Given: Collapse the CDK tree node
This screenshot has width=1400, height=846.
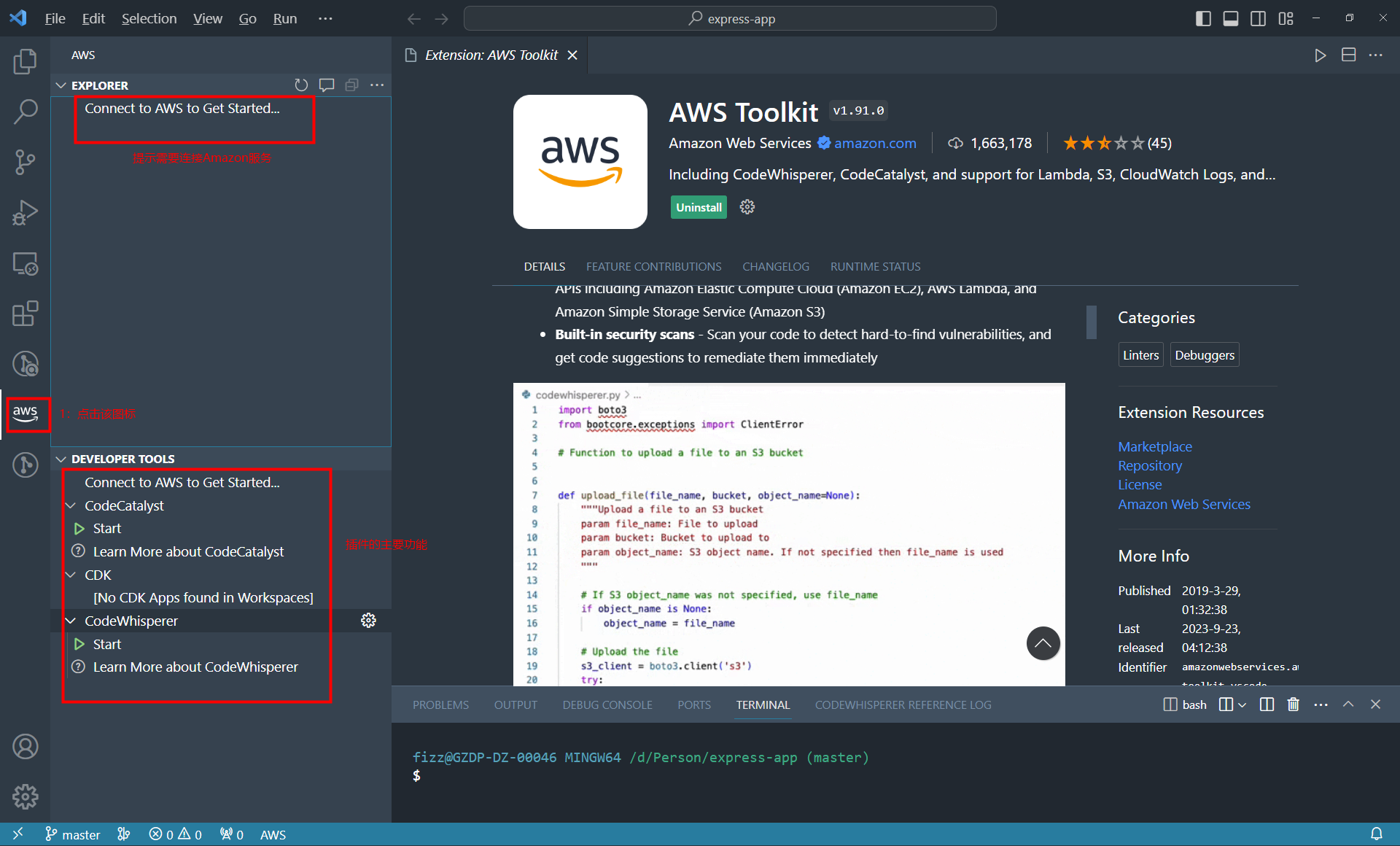Looking at the screenshot, I should click(71, 575).
